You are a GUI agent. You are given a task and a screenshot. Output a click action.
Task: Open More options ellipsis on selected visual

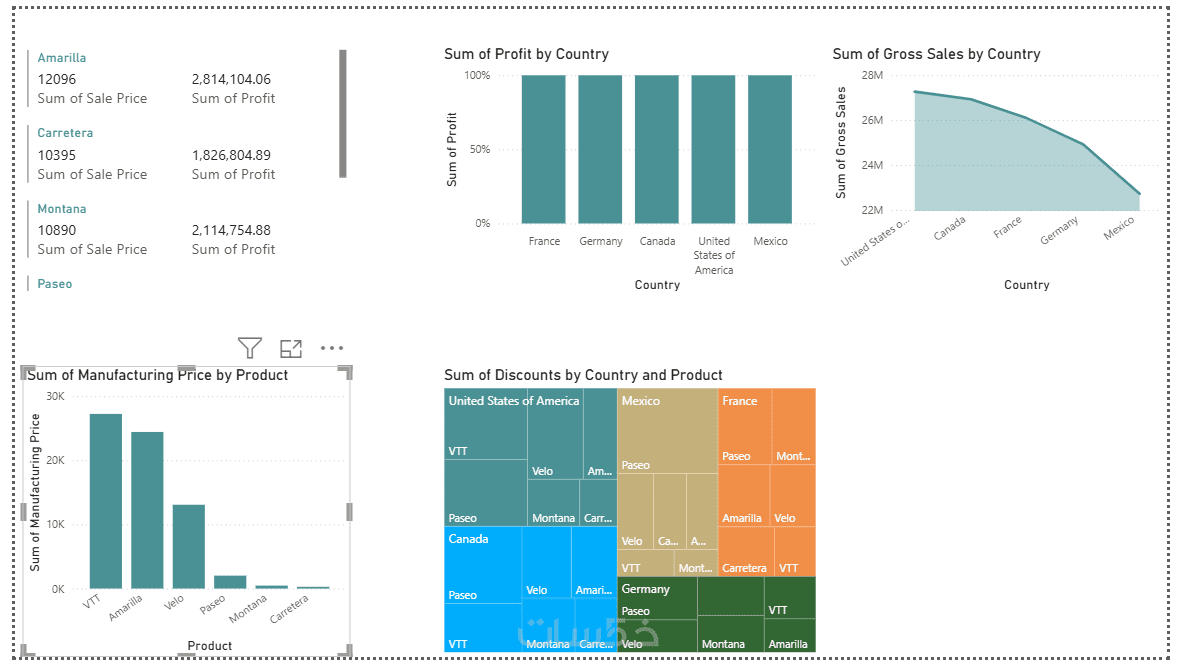[x=332, y=348]
